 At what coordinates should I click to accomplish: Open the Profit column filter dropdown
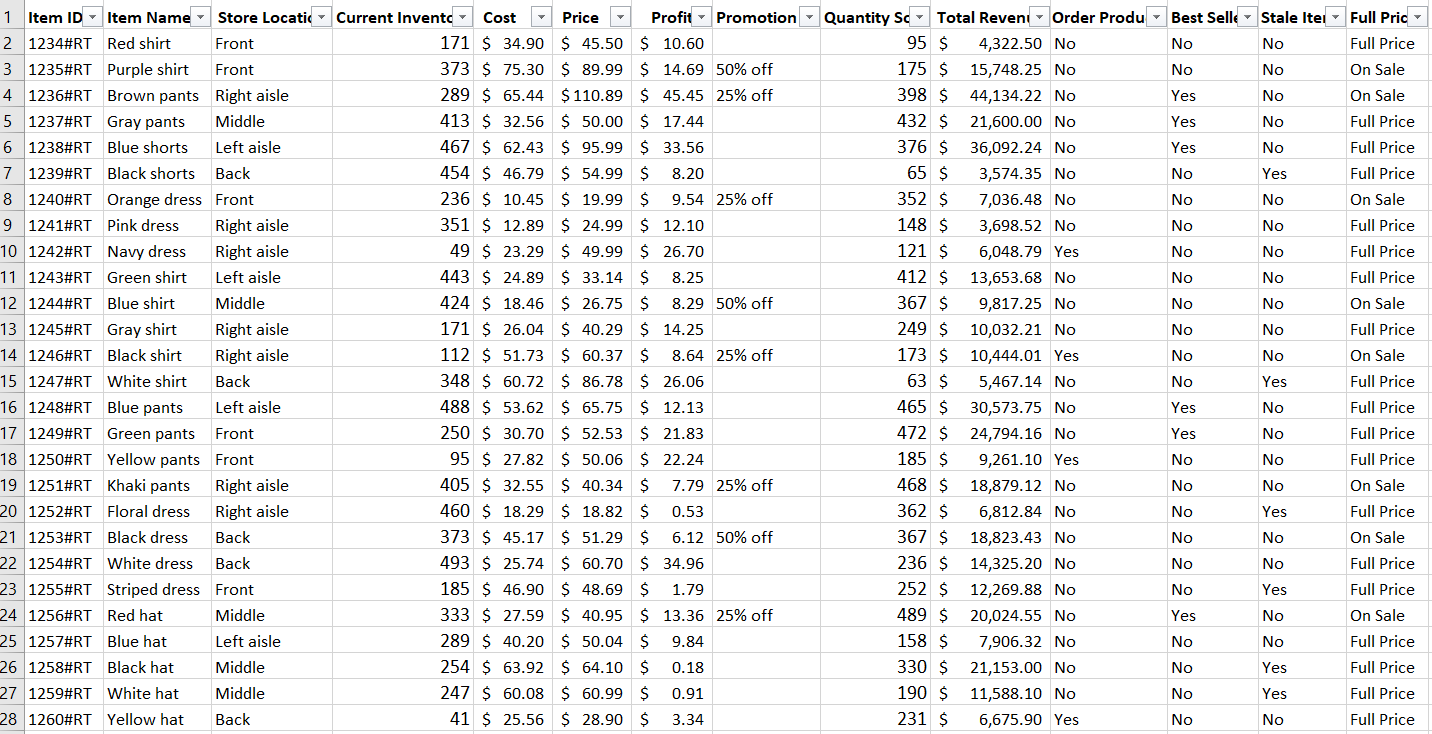(702, 18)
